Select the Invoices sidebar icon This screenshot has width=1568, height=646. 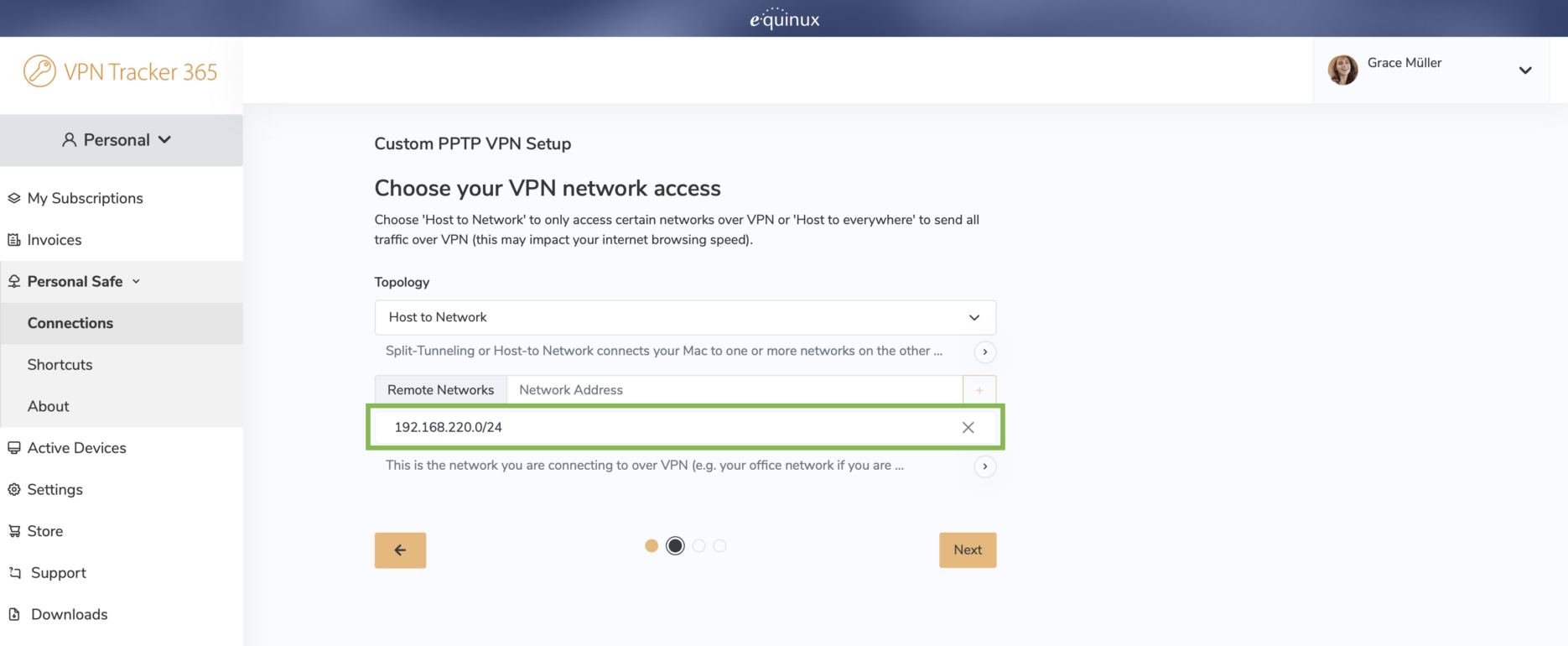tap(13, 239)
